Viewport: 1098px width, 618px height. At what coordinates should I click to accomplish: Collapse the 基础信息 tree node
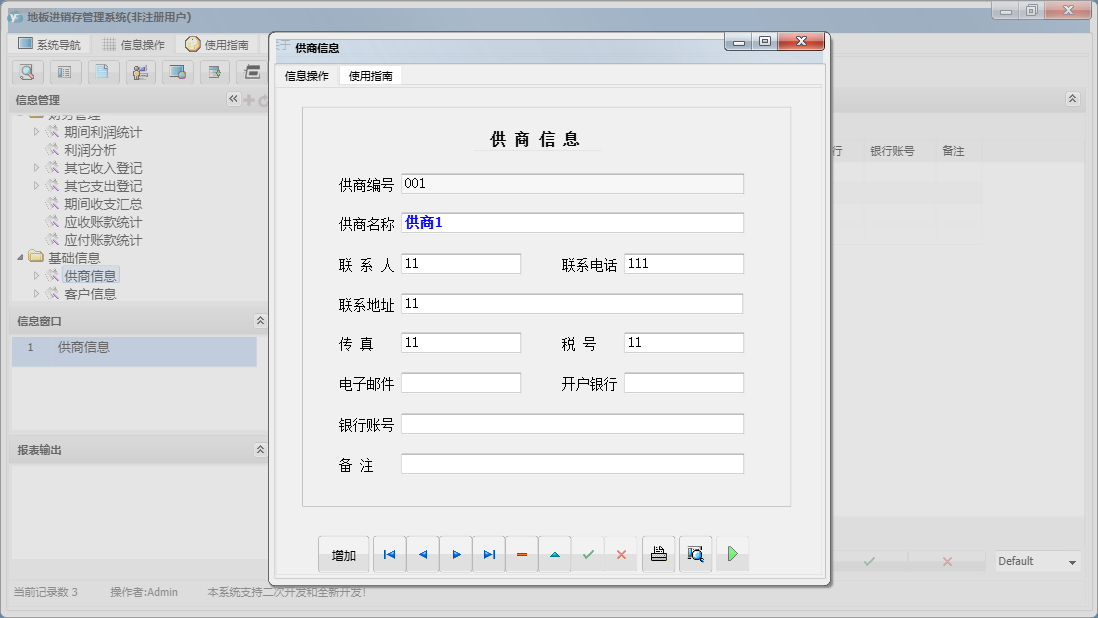20,258
